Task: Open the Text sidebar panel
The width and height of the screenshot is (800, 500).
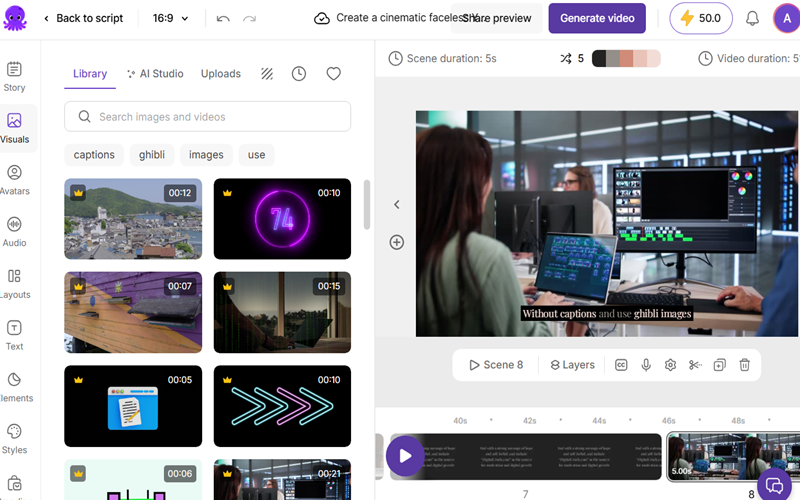Action: tap(14, 336)
